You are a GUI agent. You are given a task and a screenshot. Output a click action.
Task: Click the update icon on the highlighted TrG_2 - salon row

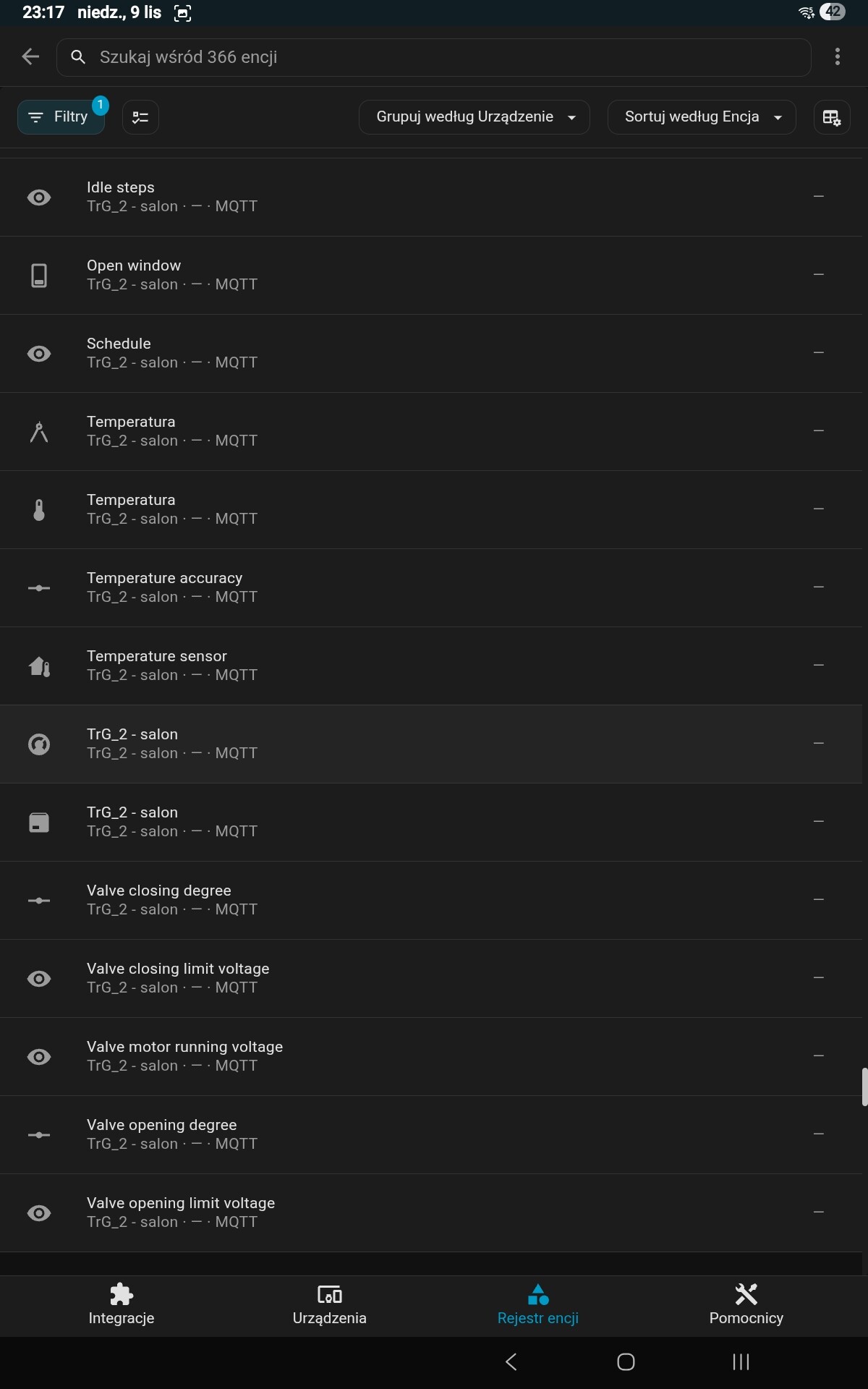[x=39, y=744]
